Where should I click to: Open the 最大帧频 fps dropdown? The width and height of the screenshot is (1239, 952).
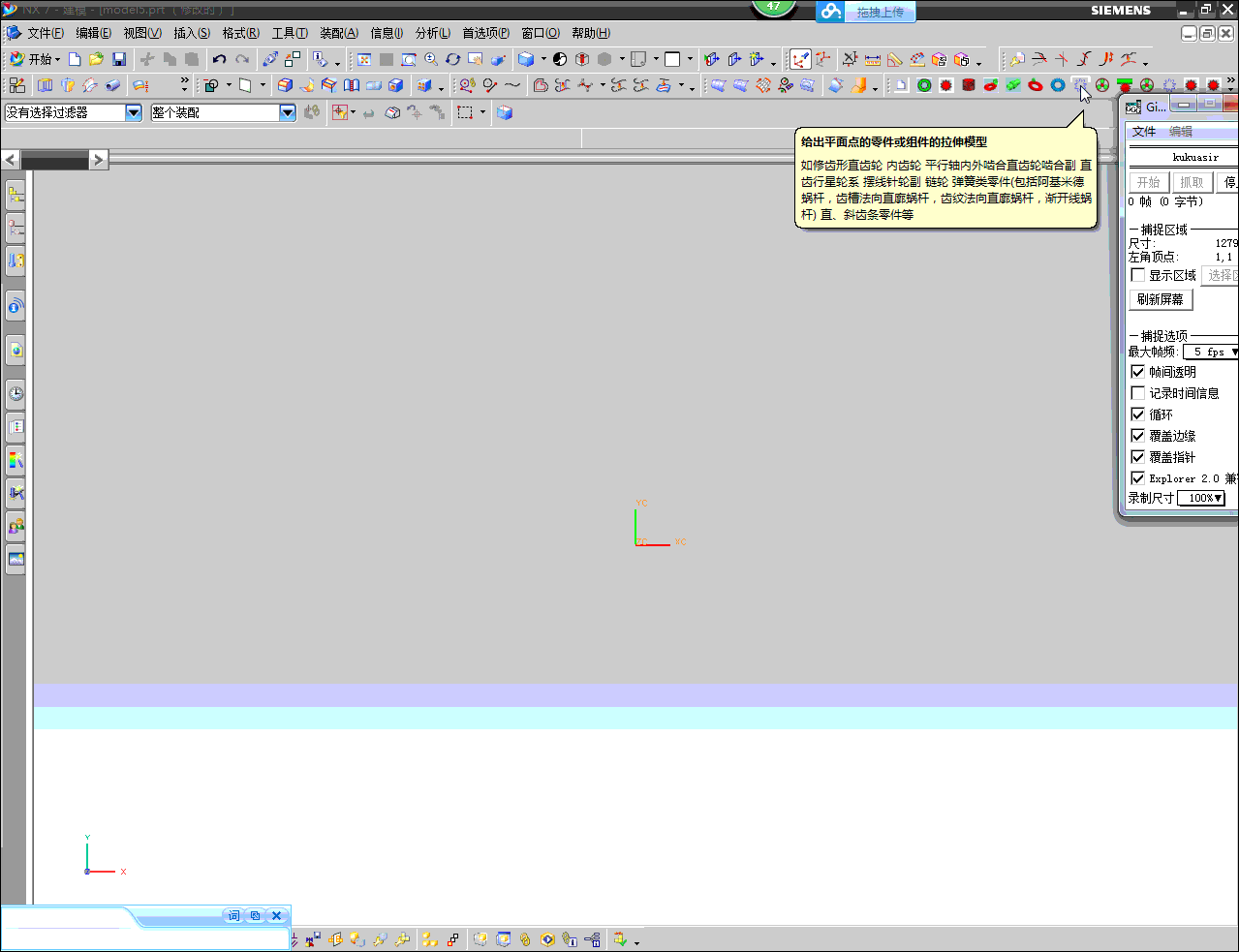coord(1211,352)
